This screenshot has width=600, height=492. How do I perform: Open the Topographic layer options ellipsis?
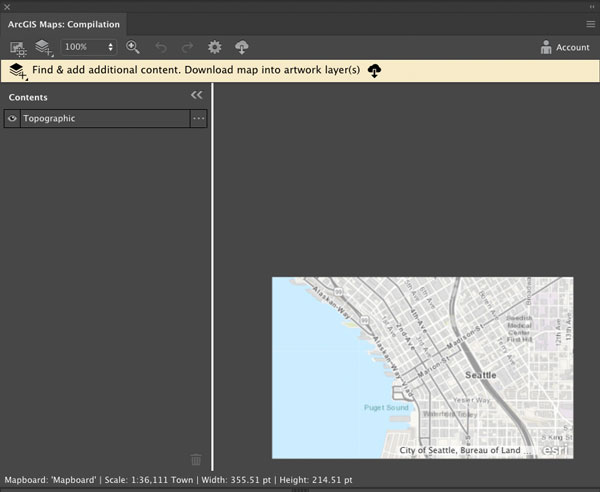199,118
